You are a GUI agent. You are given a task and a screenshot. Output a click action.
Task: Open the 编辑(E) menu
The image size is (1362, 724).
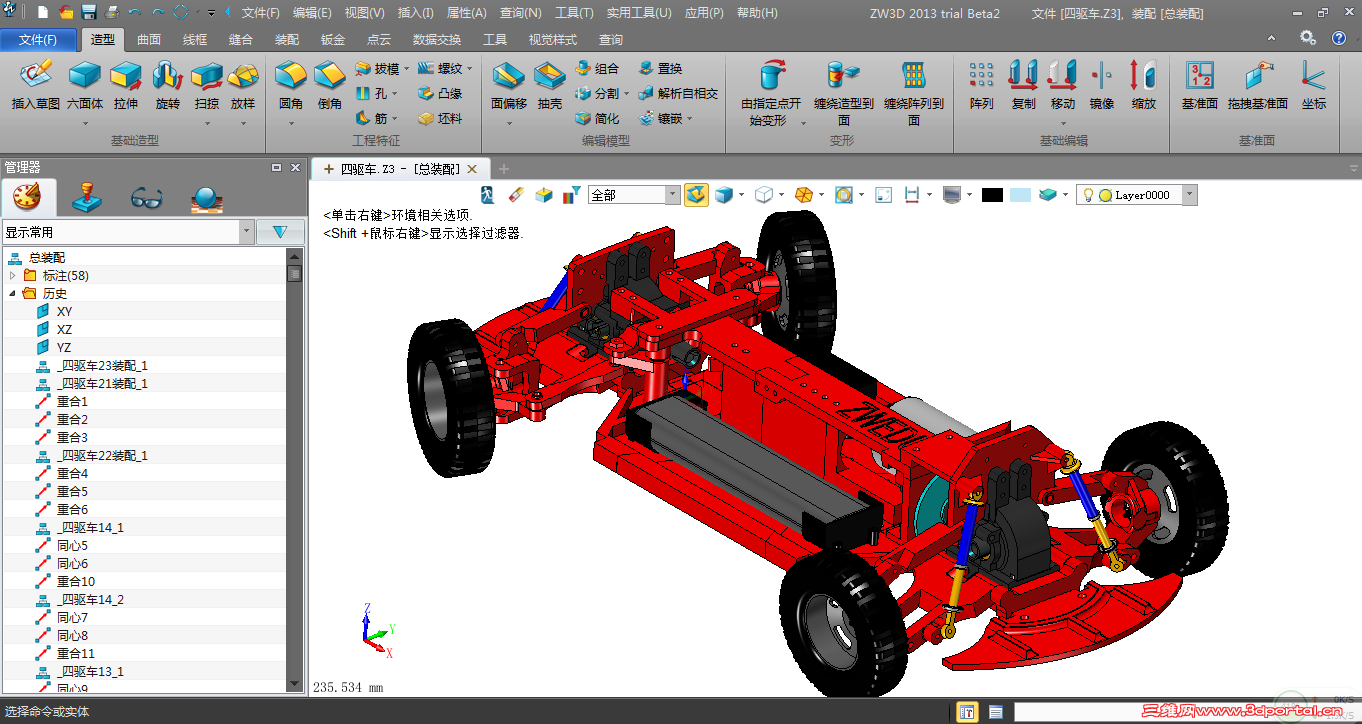(312, 13)
